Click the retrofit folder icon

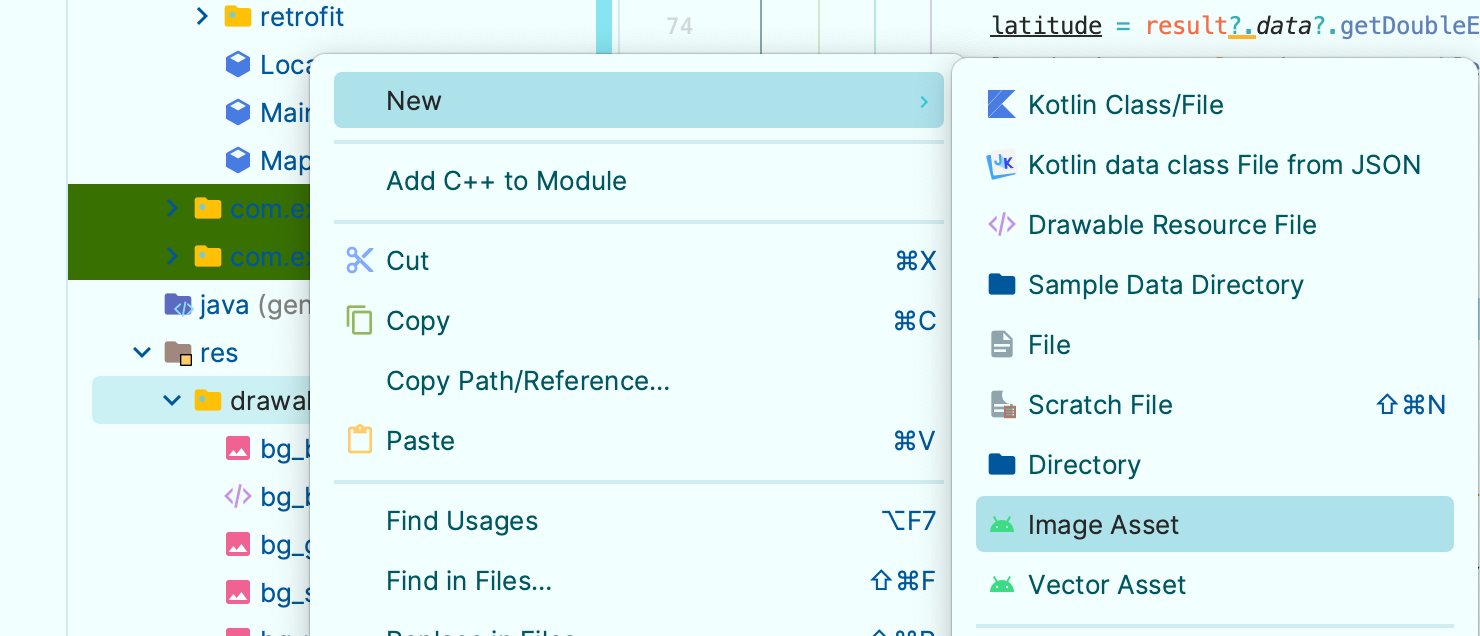click(x=238, y=16)
